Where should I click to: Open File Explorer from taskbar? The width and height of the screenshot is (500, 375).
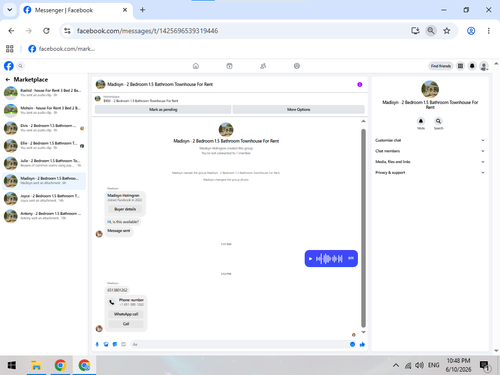[x=36, y=365]
